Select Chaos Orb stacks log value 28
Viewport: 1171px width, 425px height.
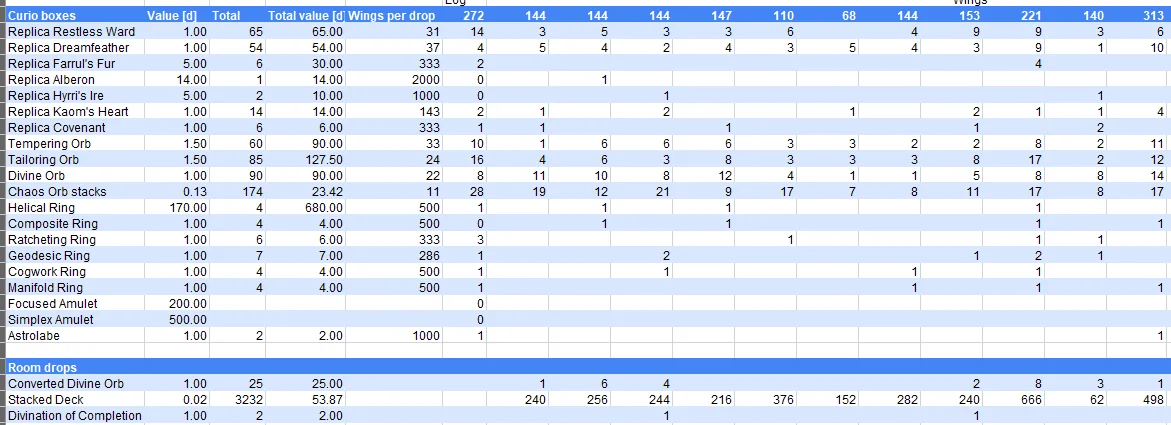tap(478, 192)
